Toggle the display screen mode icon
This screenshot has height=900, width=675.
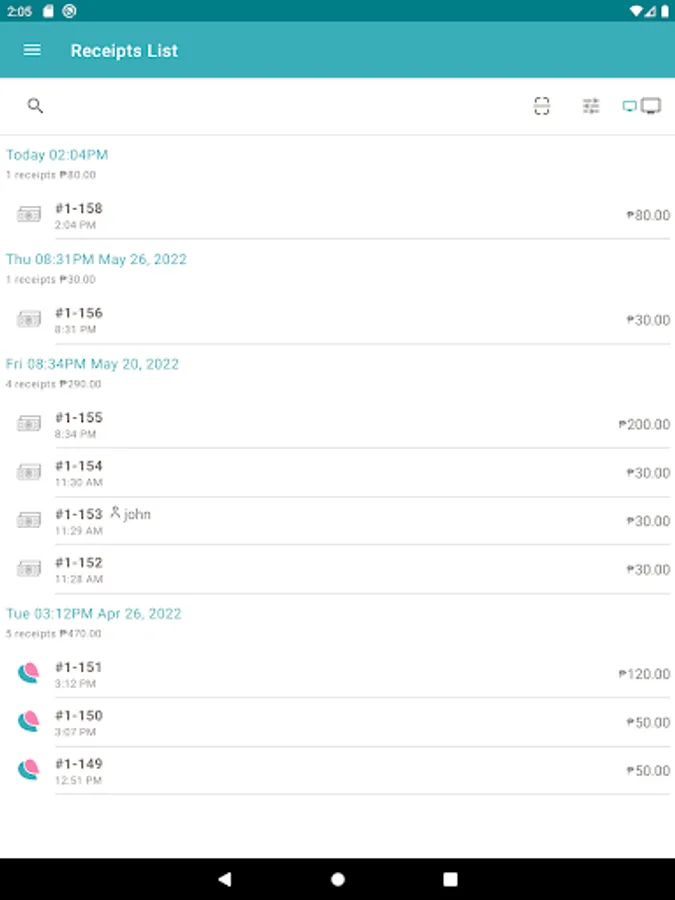click(641, 106)
